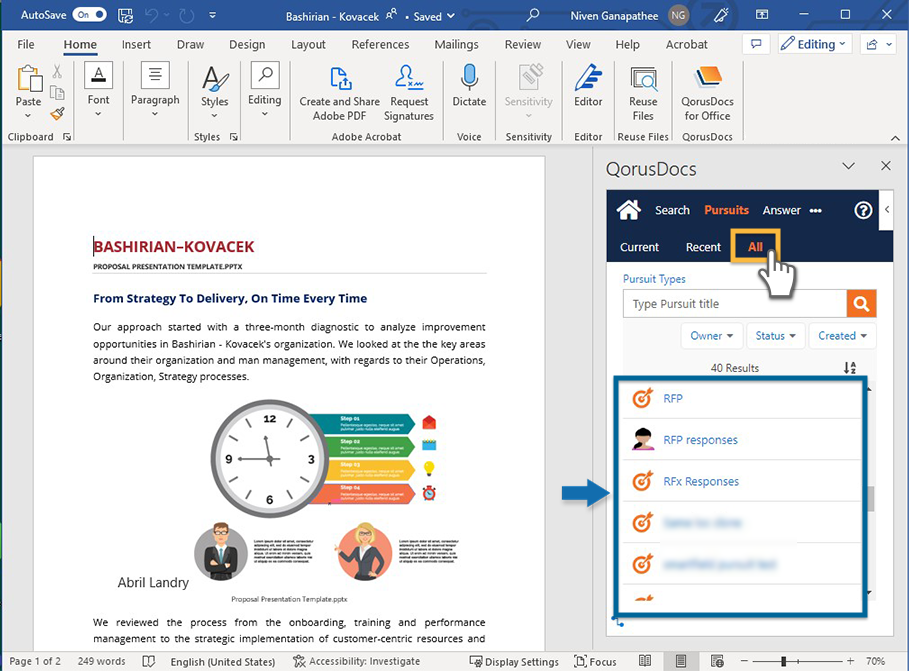Click the Paste clipboard icon
Screen dimensions: 909x671
[29, 78]
